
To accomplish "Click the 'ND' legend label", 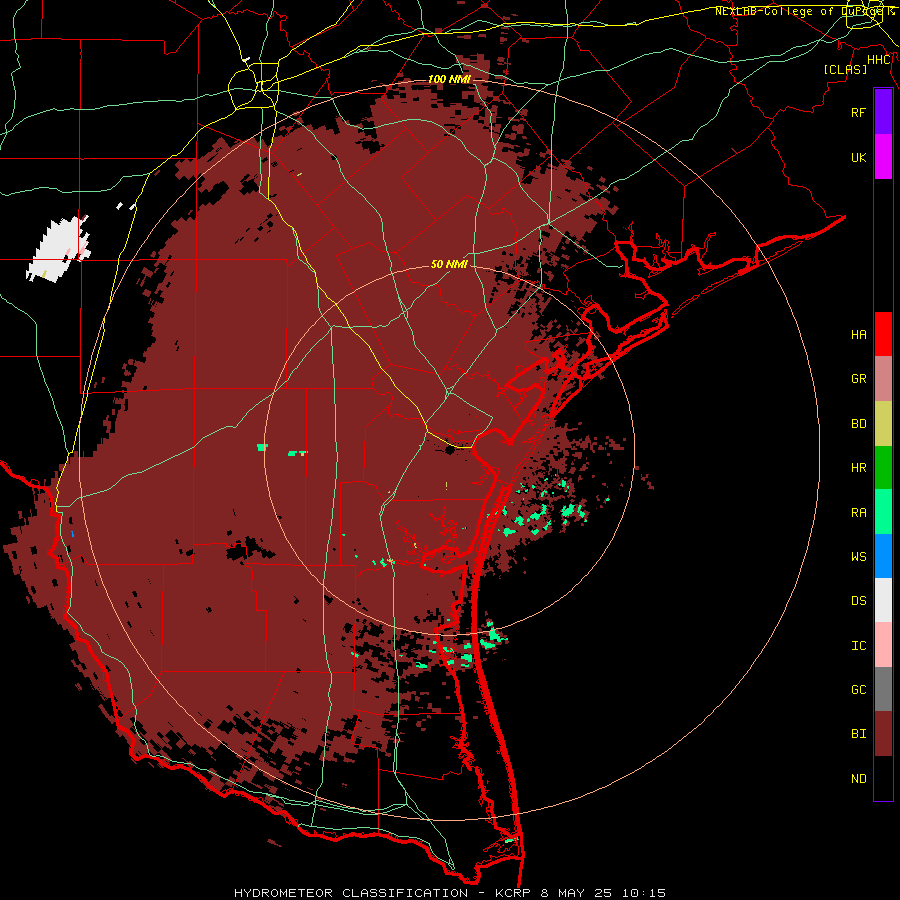I will point(858,779).
